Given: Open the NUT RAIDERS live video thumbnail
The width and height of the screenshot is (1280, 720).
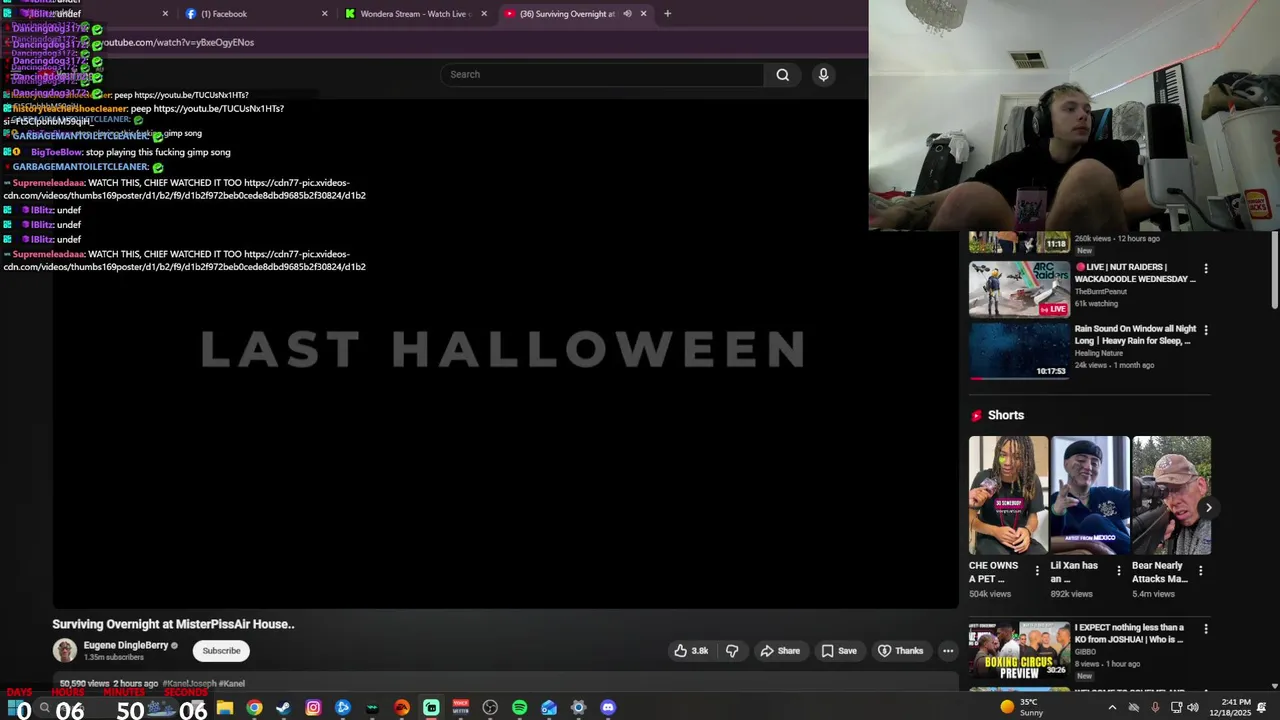Looking at the screenshot, I should click(x=1019, y=289).
